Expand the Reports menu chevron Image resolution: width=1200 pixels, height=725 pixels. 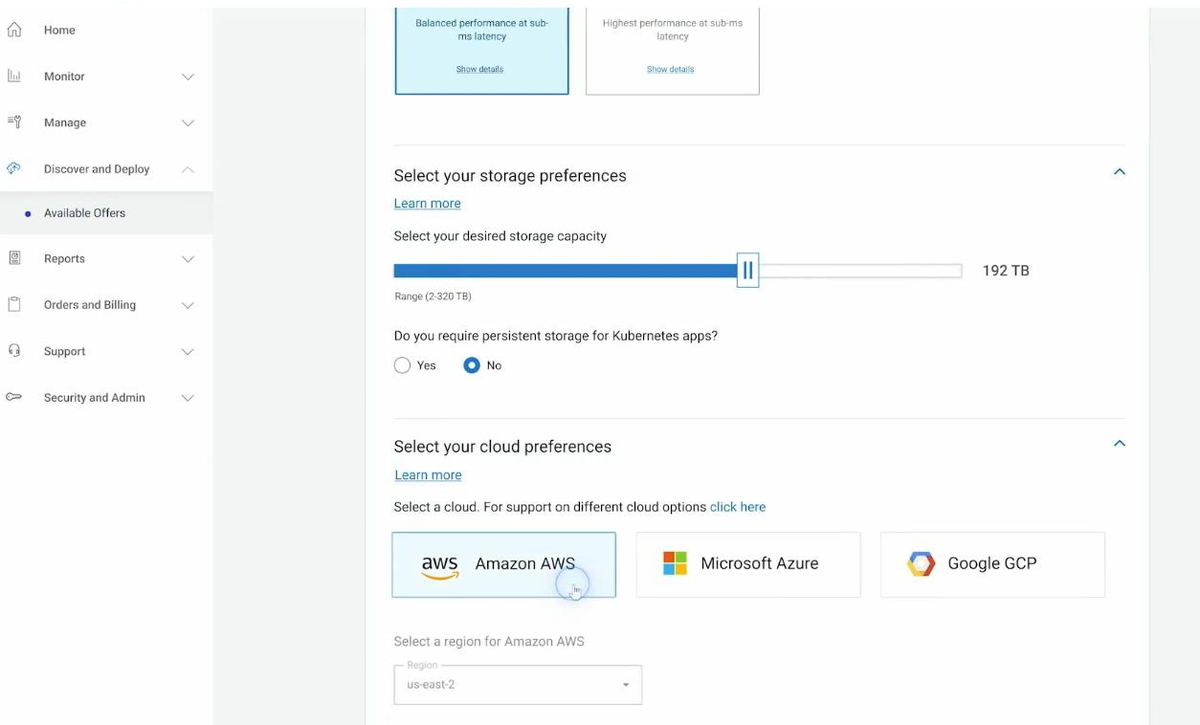tap(188, 259)
